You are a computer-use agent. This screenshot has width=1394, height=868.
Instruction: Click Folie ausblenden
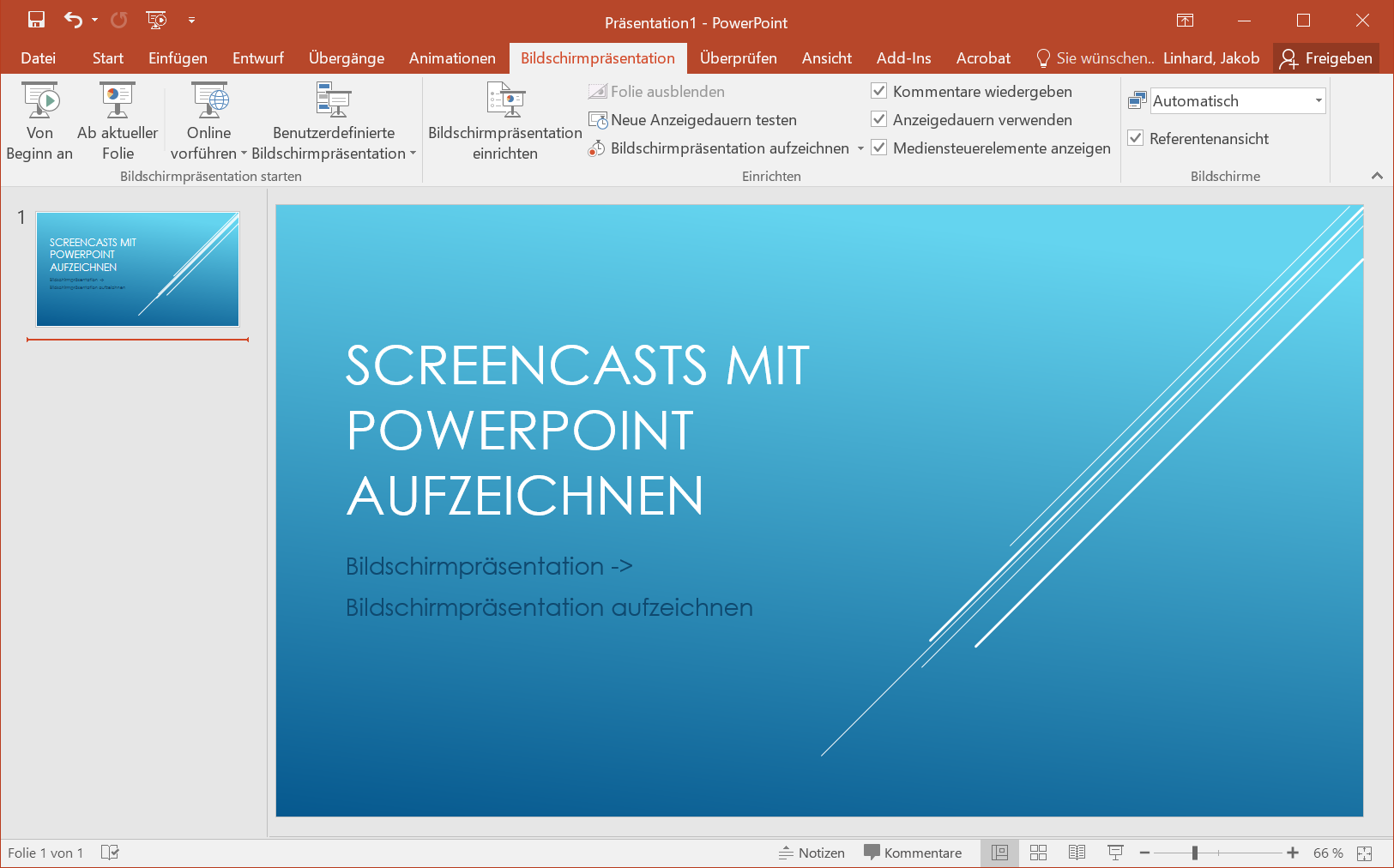[656, 92]
